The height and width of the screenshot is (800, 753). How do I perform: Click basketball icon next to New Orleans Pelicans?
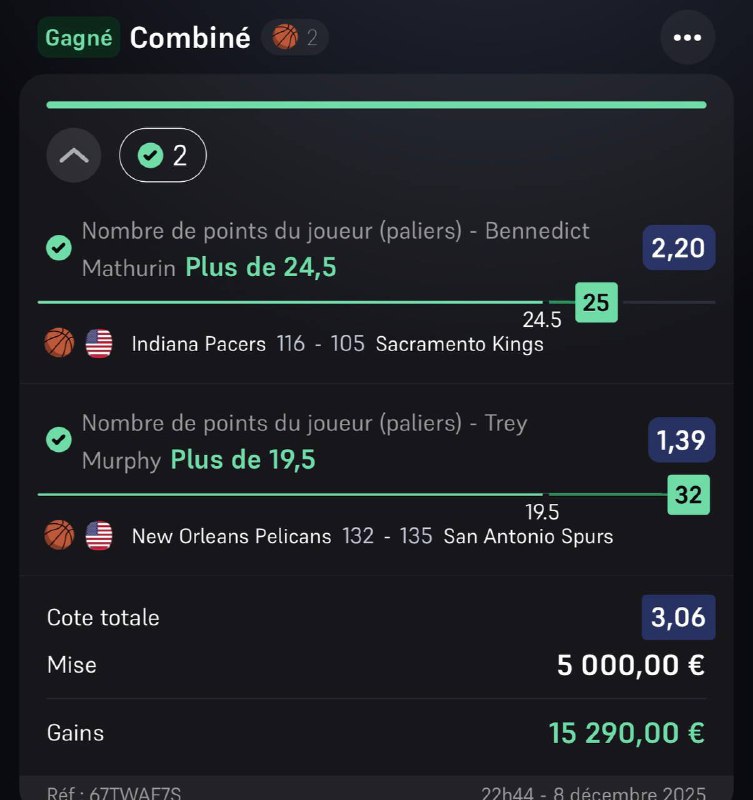59,536
